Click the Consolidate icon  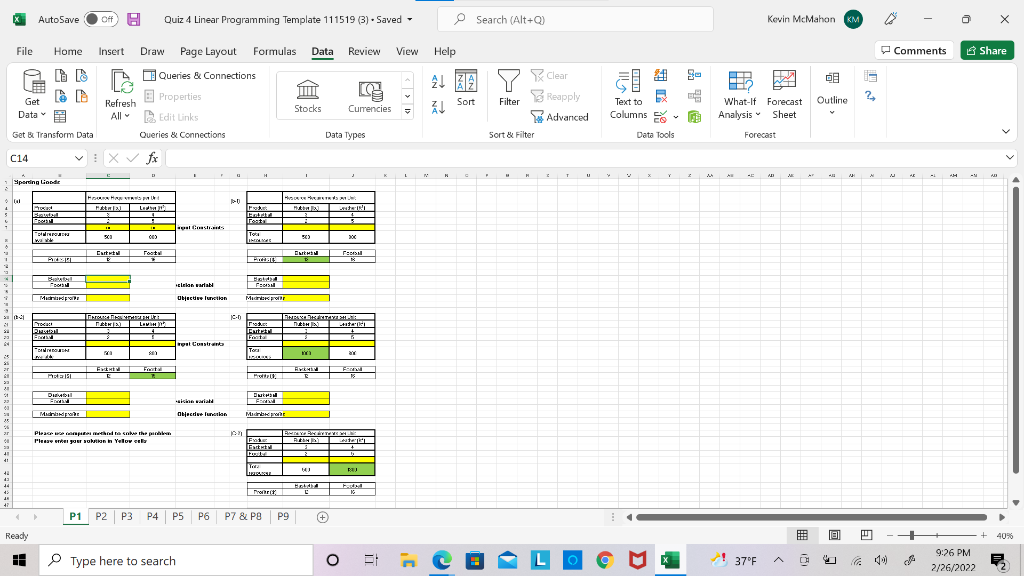(694, 76)
